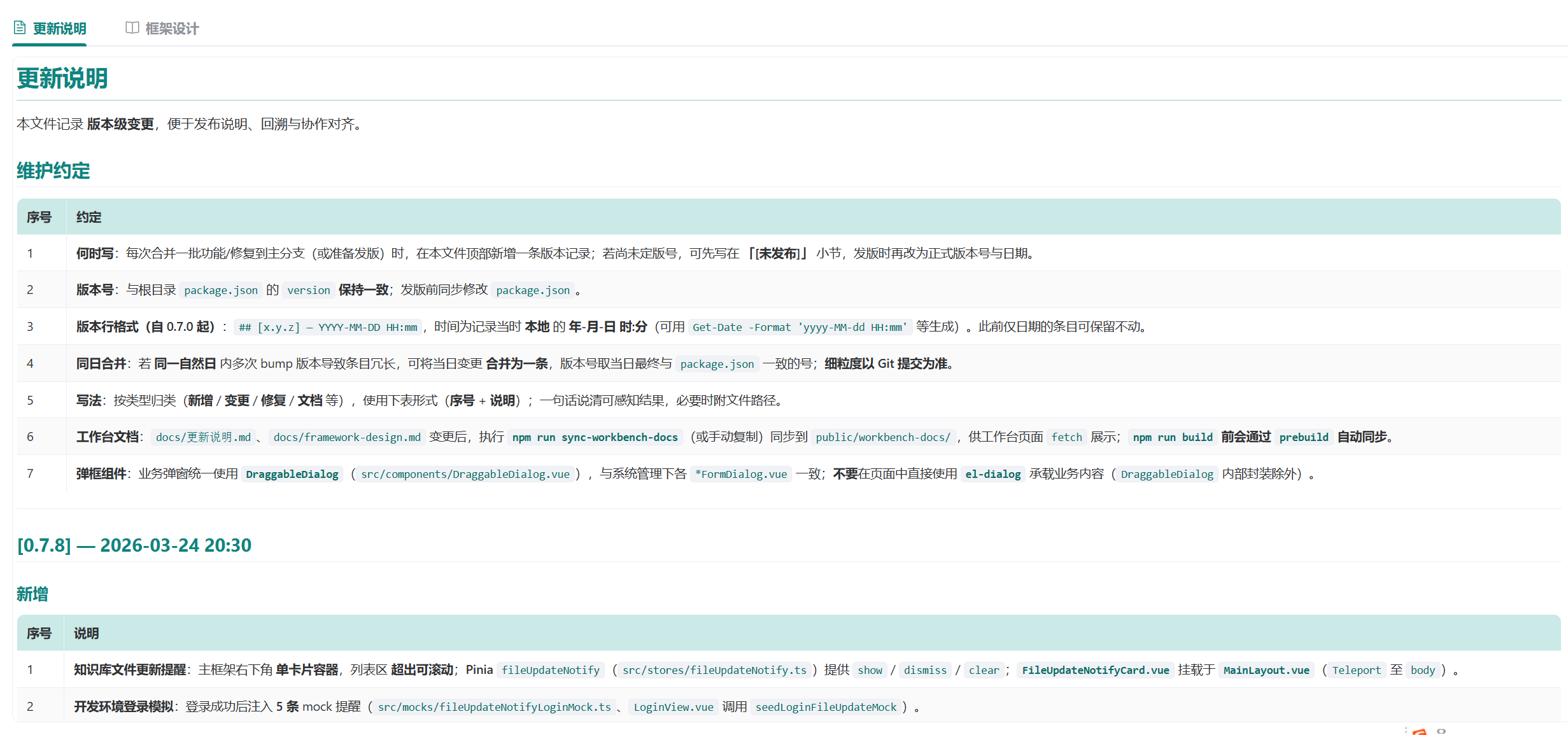Click the document icon beside 更新说明
This screenshot has width=1568, height=735.
point(20,28)
